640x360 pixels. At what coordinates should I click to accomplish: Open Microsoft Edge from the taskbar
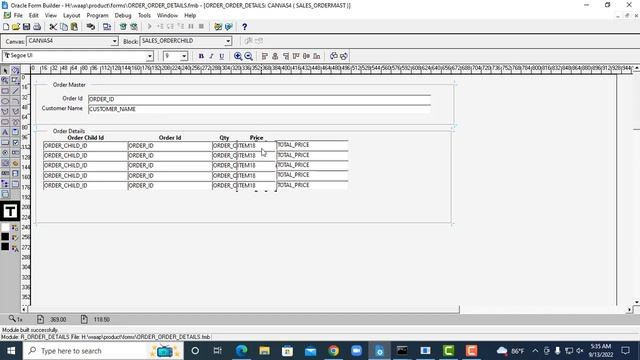pyautogui.click(x=241, y=351)
